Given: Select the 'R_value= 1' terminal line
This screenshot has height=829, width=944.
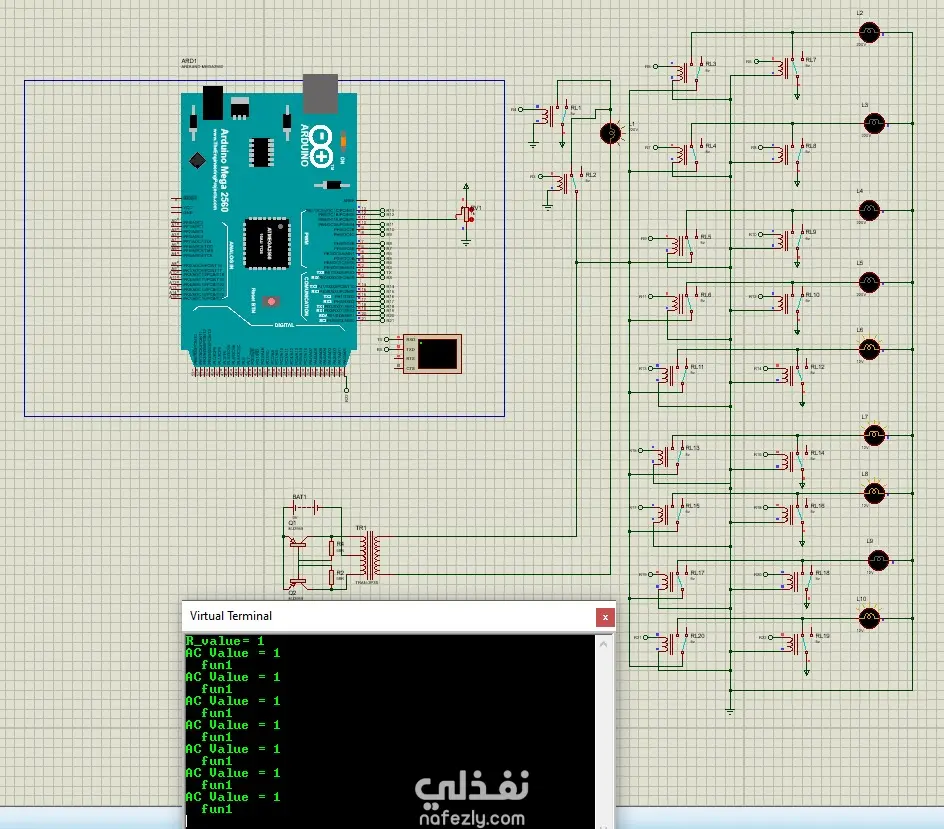Looking at the screenshot, I should click(225, 641).
